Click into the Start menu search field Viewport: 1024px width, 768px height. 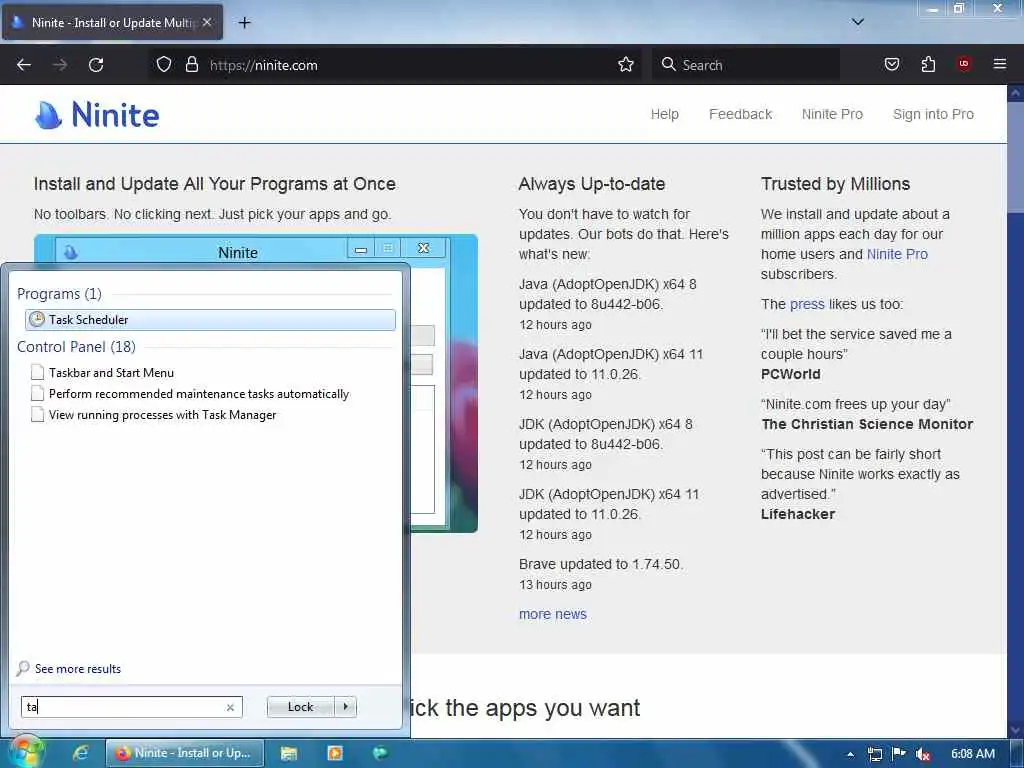pos(124,707)
